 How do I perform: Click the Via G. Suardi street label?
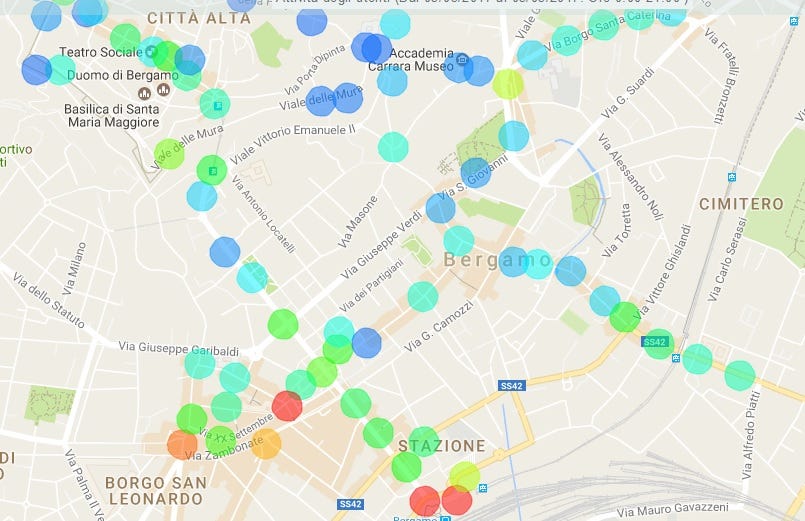(628, 93)
